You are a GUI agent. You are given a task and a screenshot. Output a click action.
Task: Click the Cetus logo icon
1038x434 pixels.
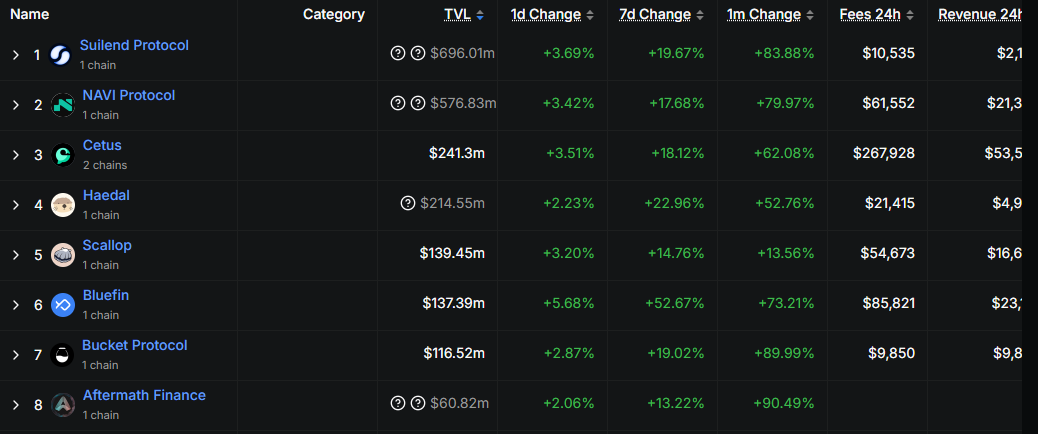(x=63, y=155)
